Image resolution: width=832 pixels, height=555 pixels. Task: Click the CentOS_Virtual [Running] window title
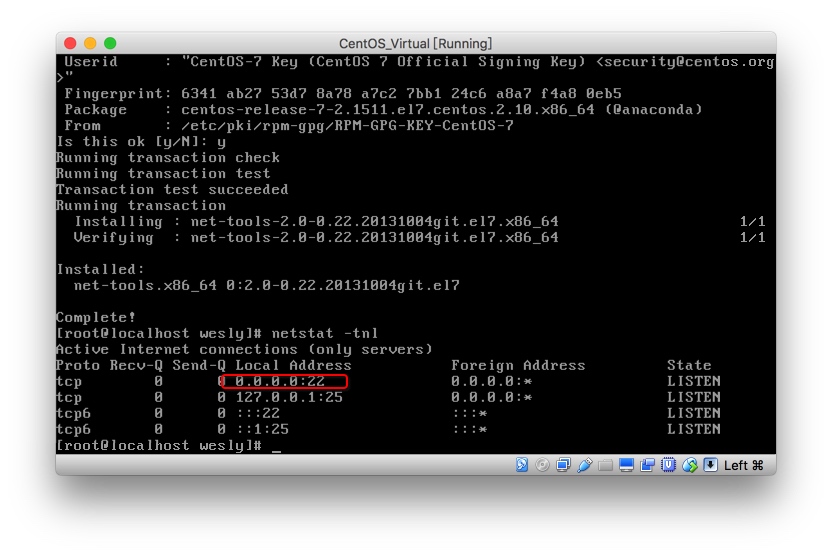415,43
